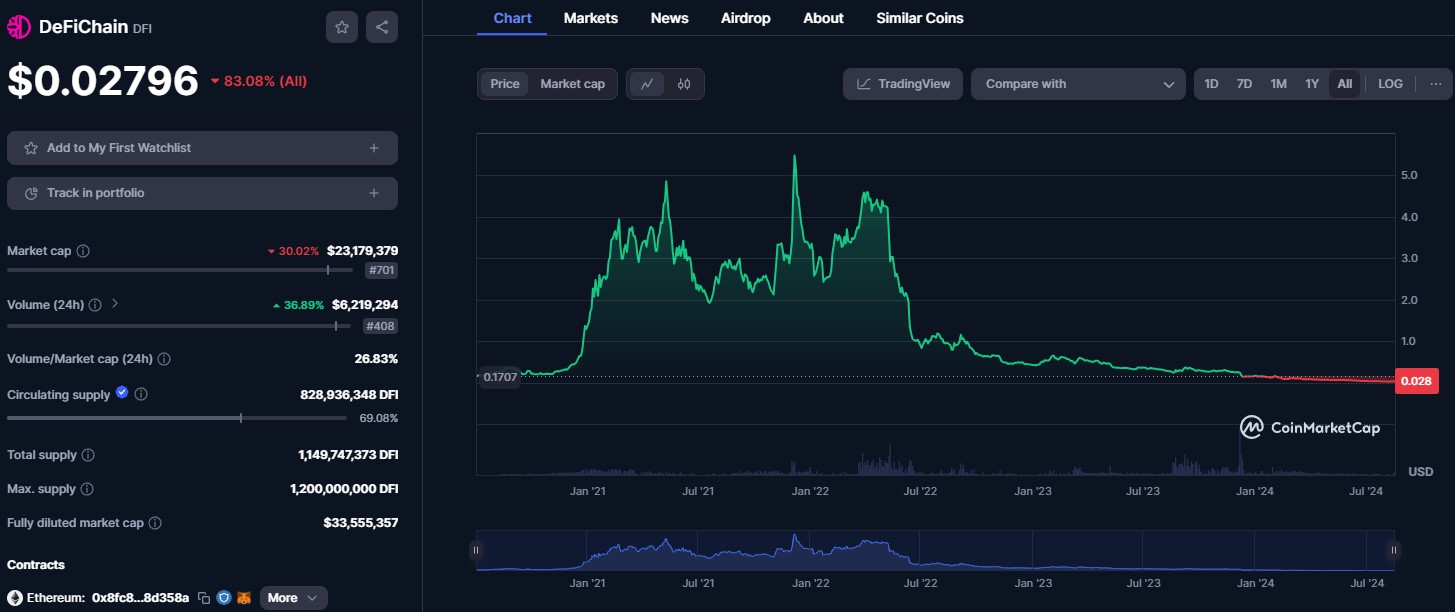This screenshot has height=612, width=1455.
Task: Open the Similar Coins tab
Action: coord(919,18)
